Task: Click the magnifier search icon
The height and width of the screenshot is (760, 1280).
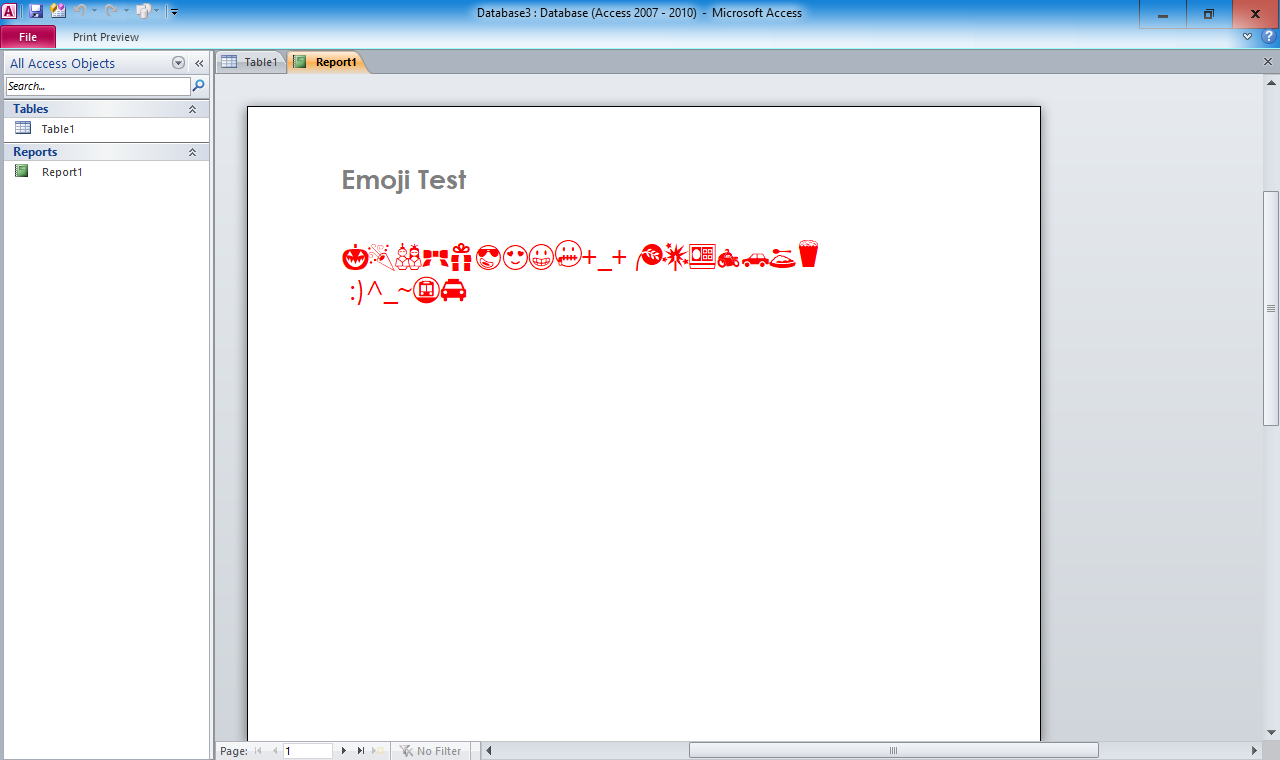Action: click(198, 86)
